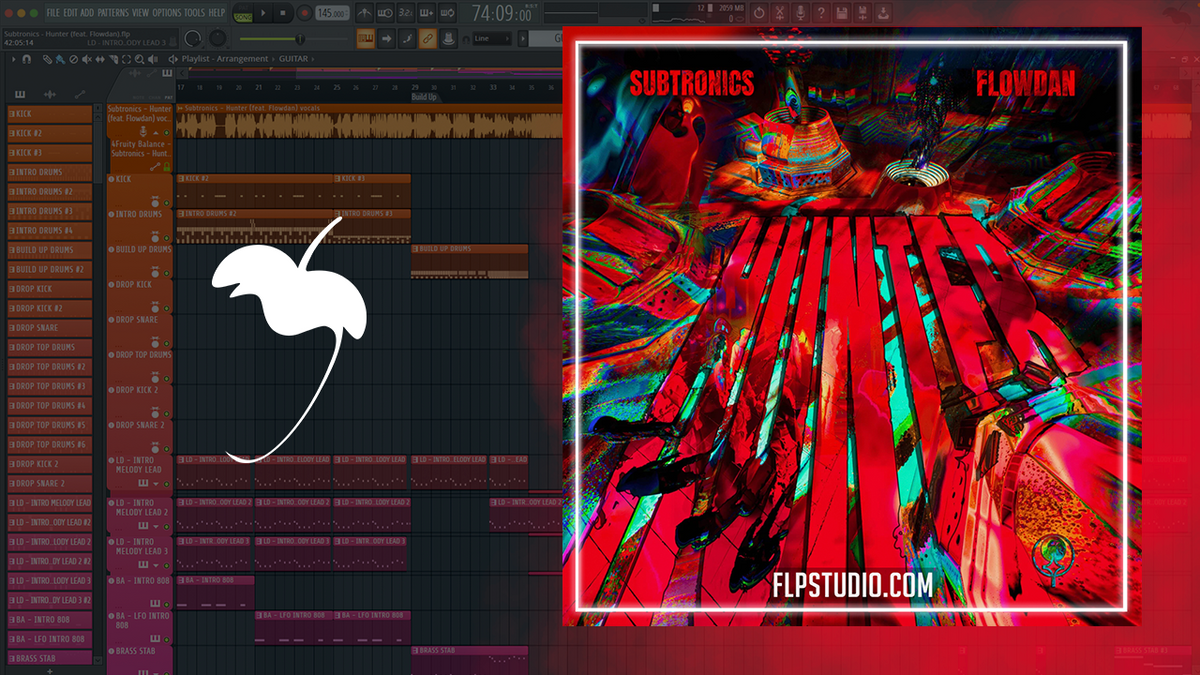Toggle the enable LED on BUILD UP DRUMS channel
Screen dimensions: 1200x675
(x=166, y=274)
